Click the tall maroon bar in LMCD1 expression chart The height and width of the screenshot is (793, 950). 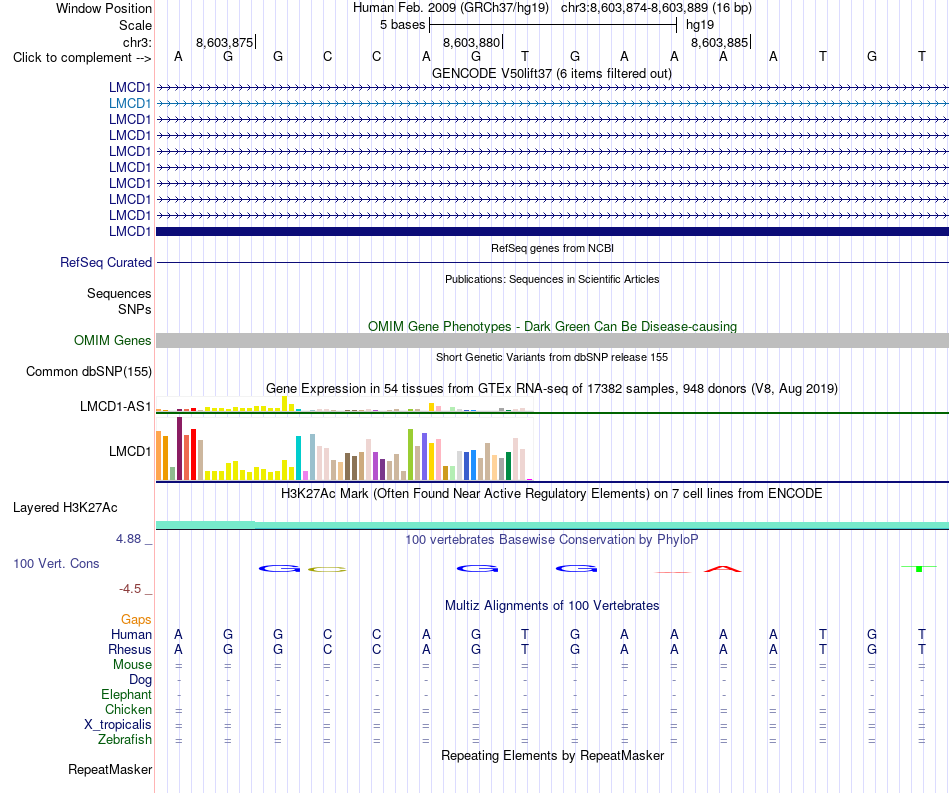[x=179, y=448]
